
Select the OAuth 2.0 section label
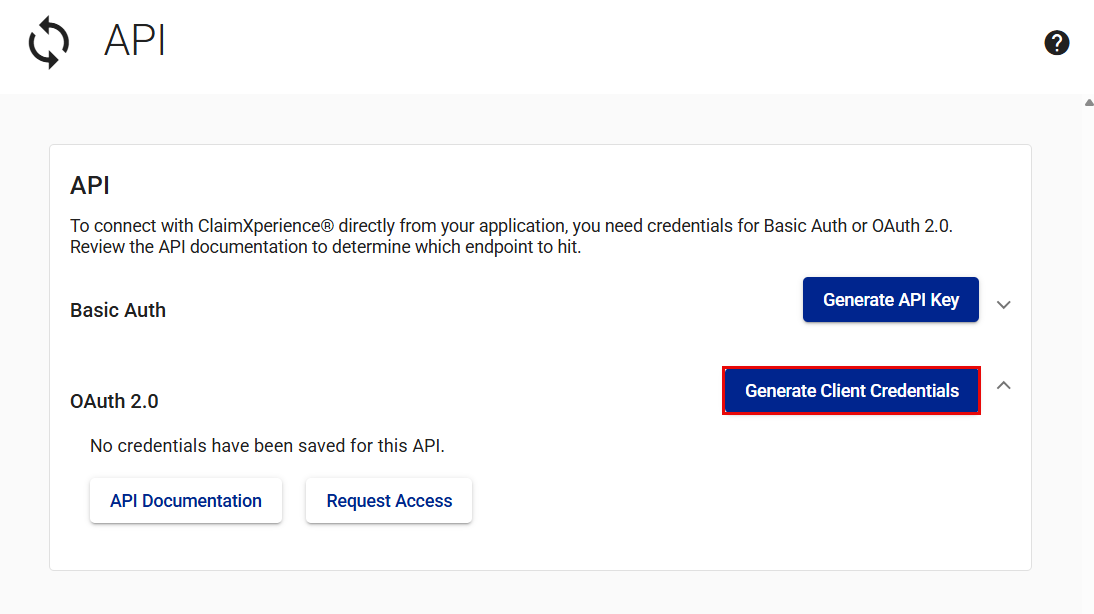pyautogui.click(x=114, y=402)
